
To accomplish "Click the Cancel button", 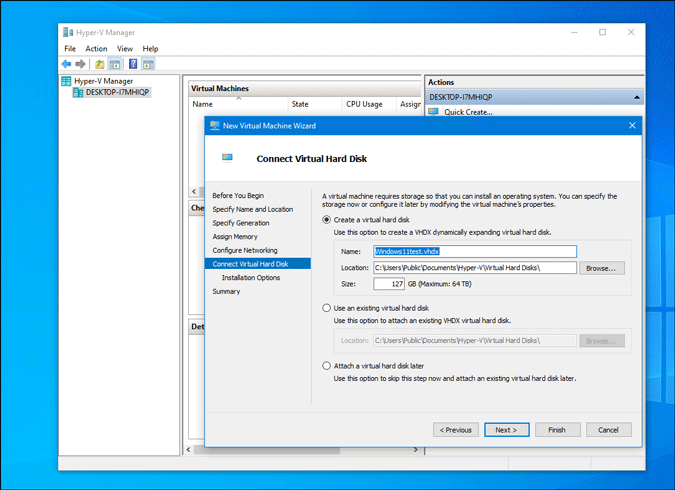I will point(609,430).
